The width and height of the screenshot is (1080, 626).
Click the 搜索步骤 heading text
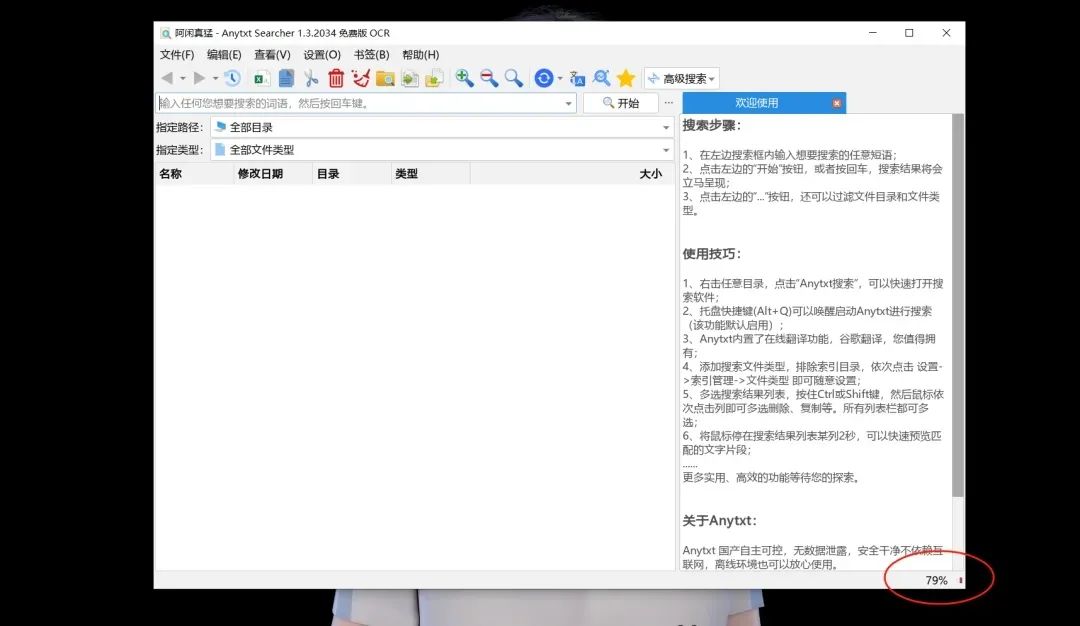click(712, 125)
